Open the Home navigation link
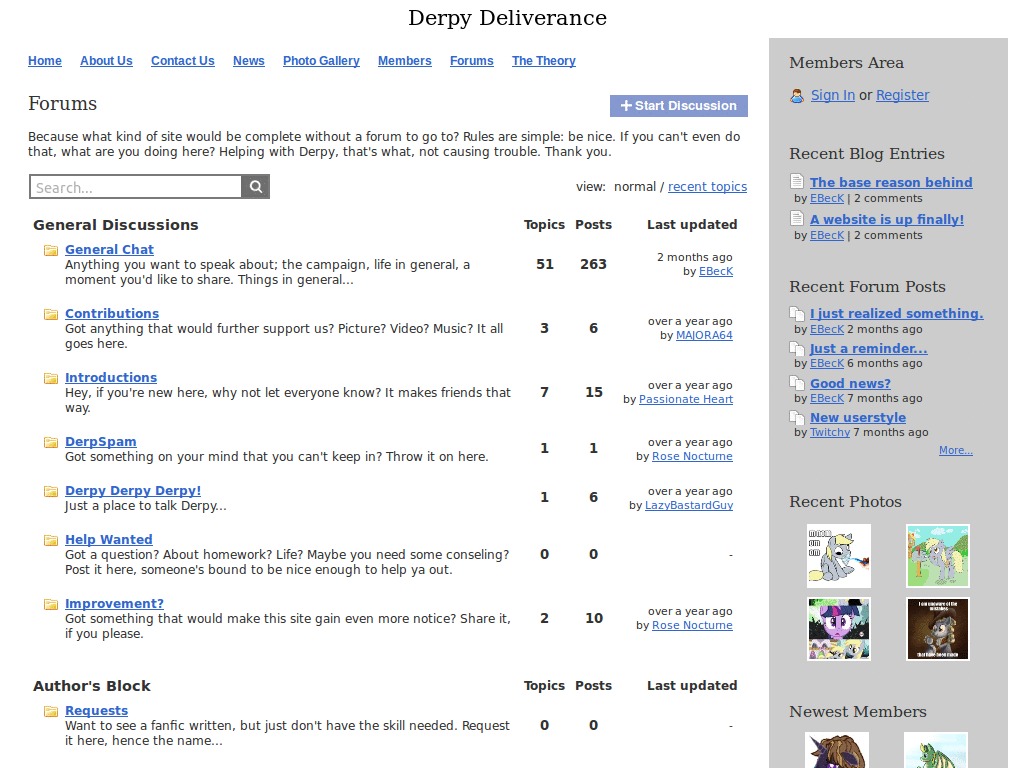Image resolution: width=1024 pixels, height=768 pixels. coord(45,61)
